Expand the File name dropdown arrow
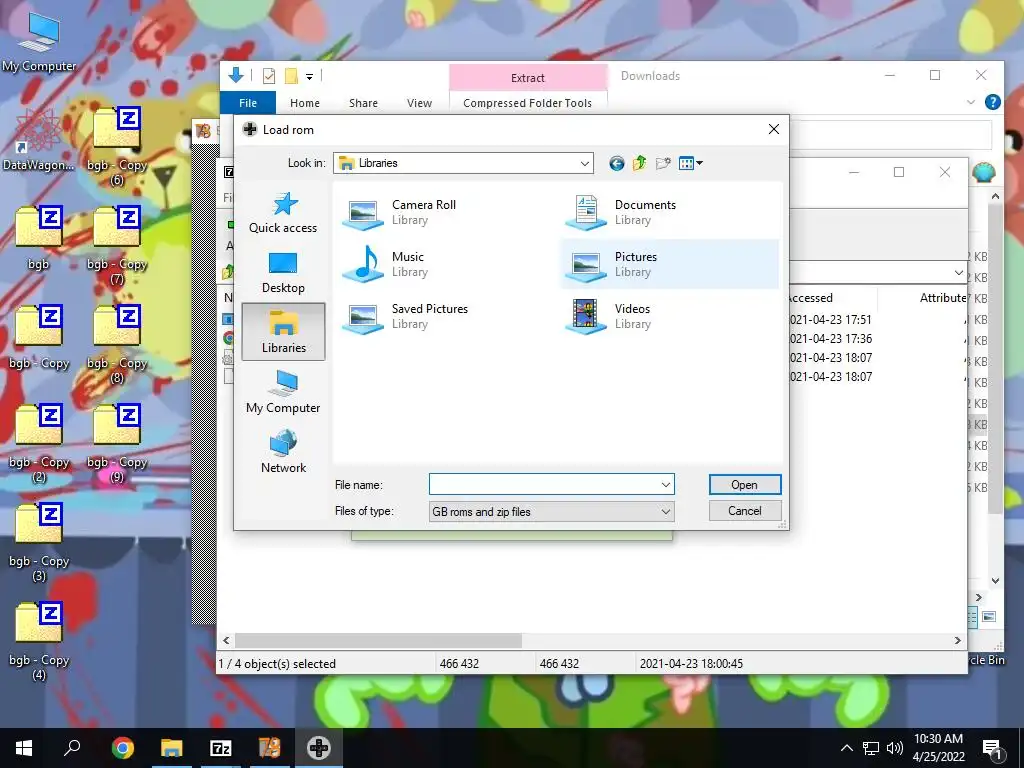Image resolution: width=1024 pixels, height=768 pixels. [x=665, y=485]
